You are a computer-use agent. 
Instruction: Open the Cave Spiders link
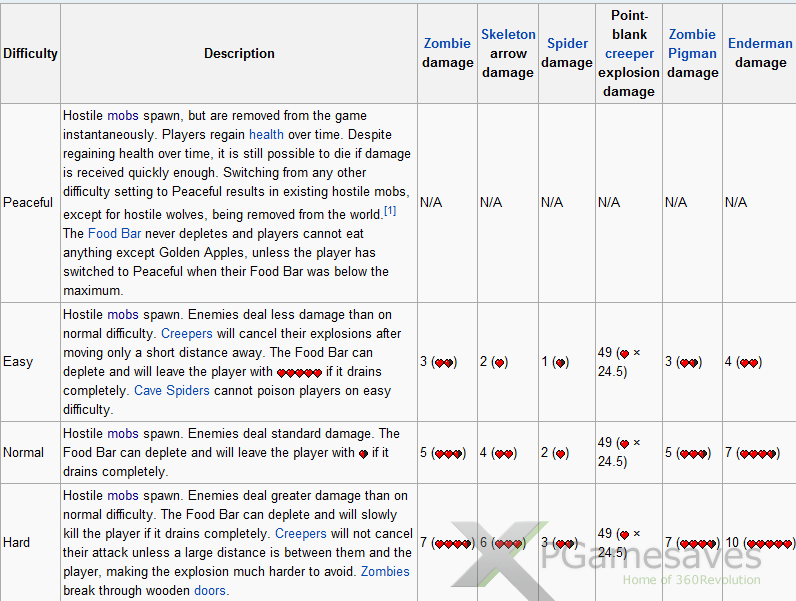pyautogui.click(x=171, y=390)
